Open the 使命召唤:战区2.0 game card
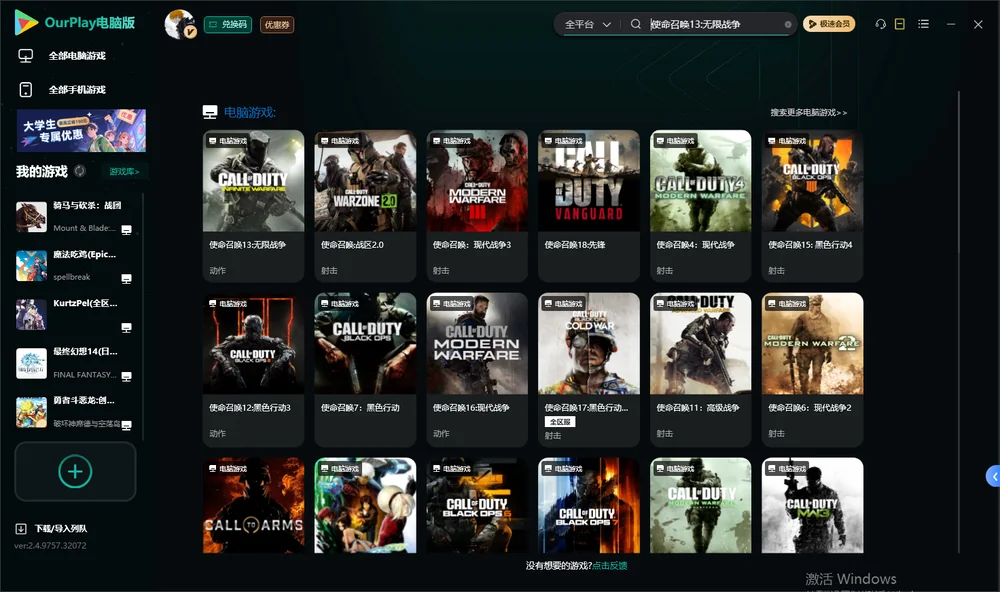Viewport: 1000px width, 592px height. [365, 205]
